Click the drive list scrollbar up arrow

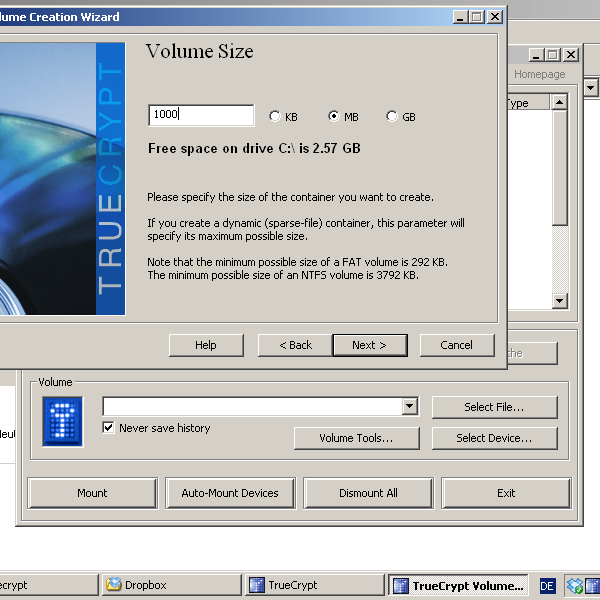pos(559,102)
